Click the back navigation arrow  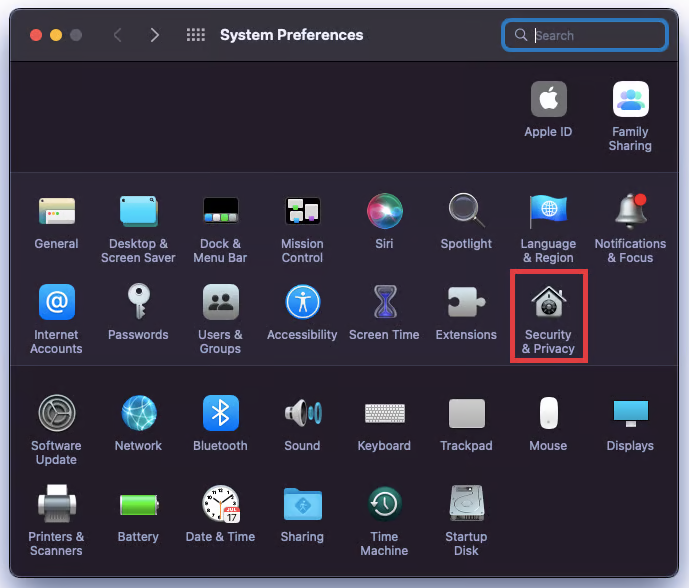point(118,35)
